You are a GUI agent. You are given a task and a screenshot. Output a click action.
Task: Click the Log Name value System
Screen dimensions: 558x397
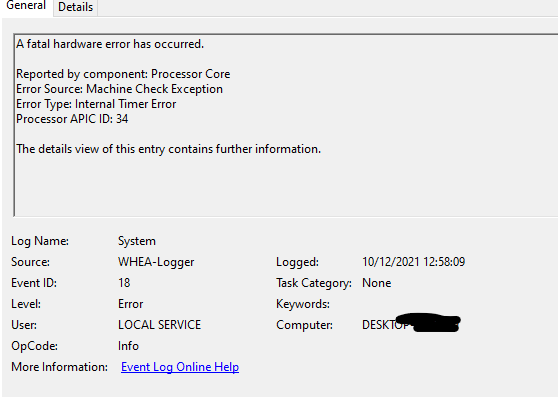tap(137, 241)
